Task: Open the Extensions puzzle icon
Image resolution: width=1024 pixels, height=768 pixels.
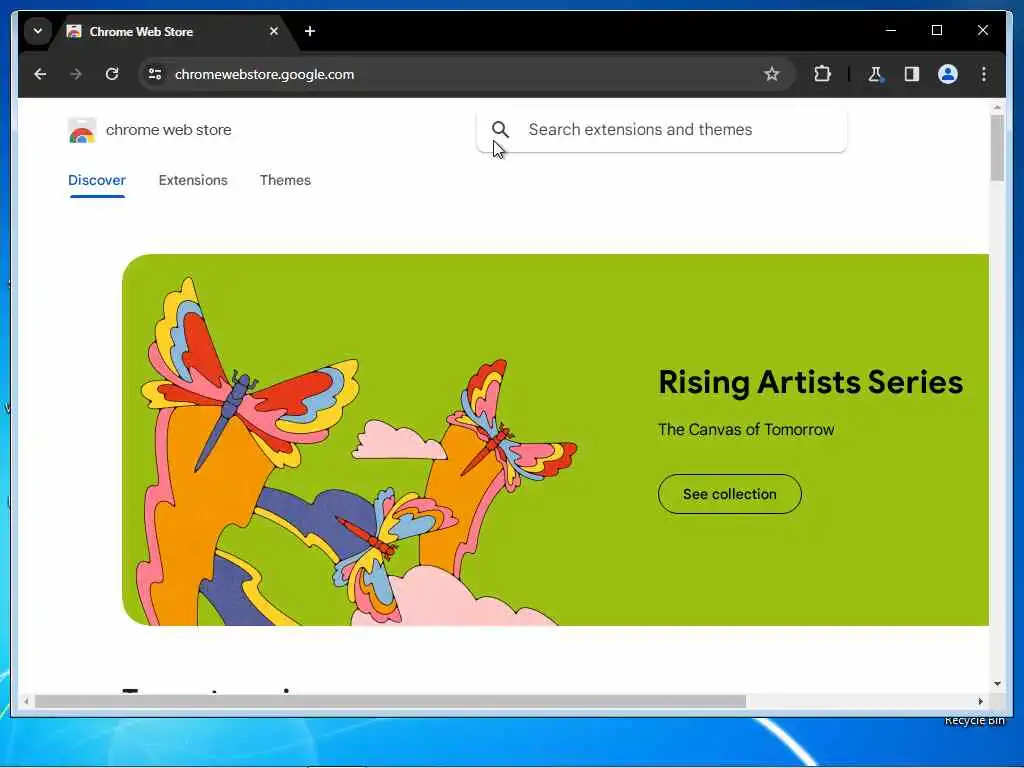Action: pyautogui.click(x=822, y=74)
